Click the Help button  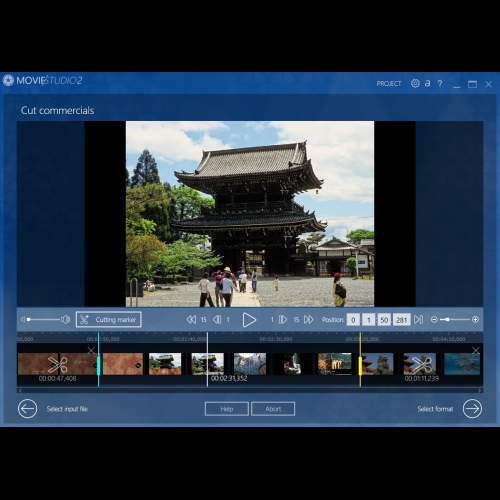click(227, 409)
